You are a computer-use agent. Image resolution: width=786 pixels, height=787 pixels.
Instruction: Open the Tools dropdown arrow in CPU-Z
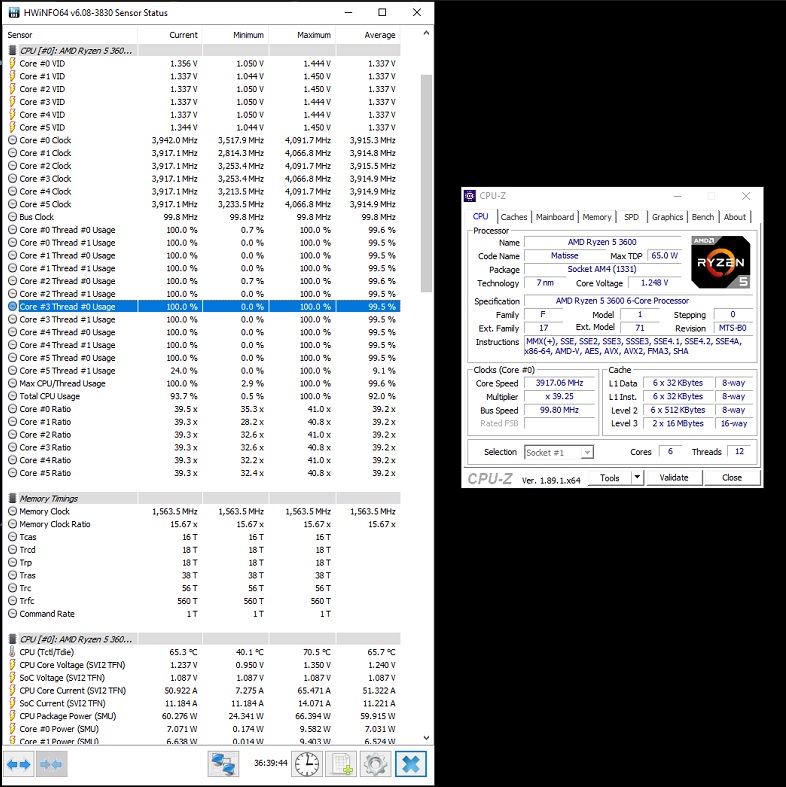click(637, 477)
